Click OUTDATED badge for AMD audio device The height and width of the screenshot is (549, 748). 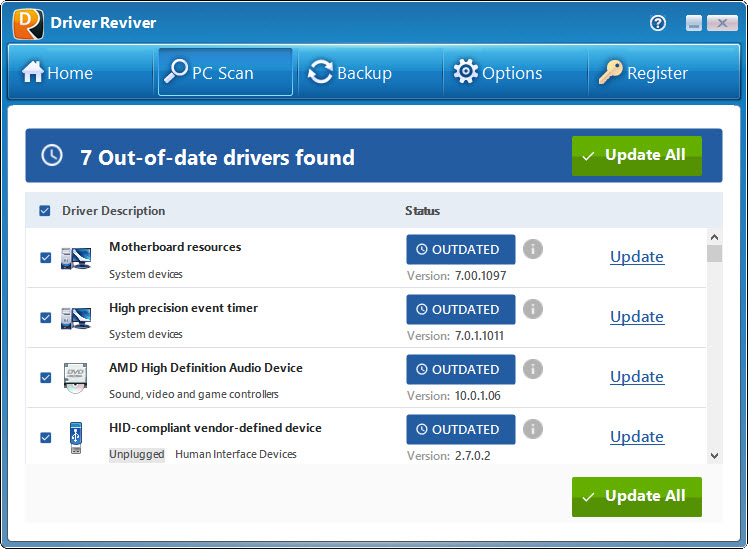(x=461, y=370)
